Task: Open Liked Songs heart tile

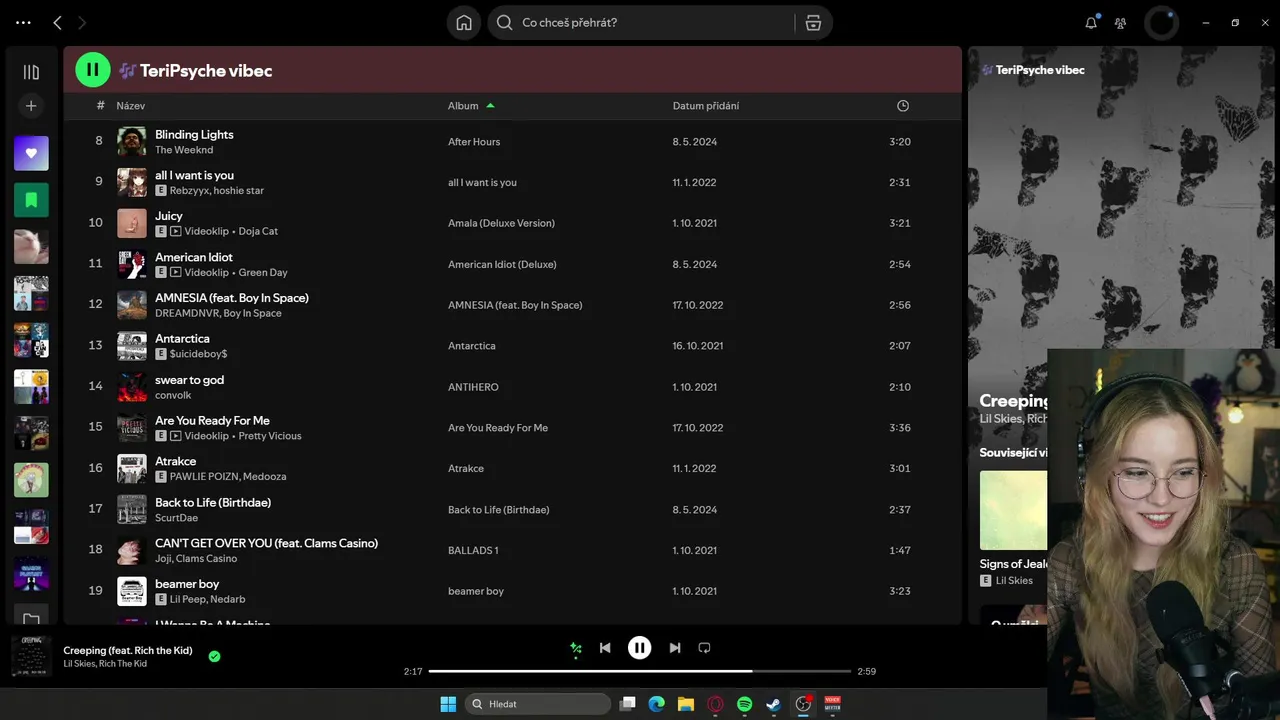Action: click(31, 154)
